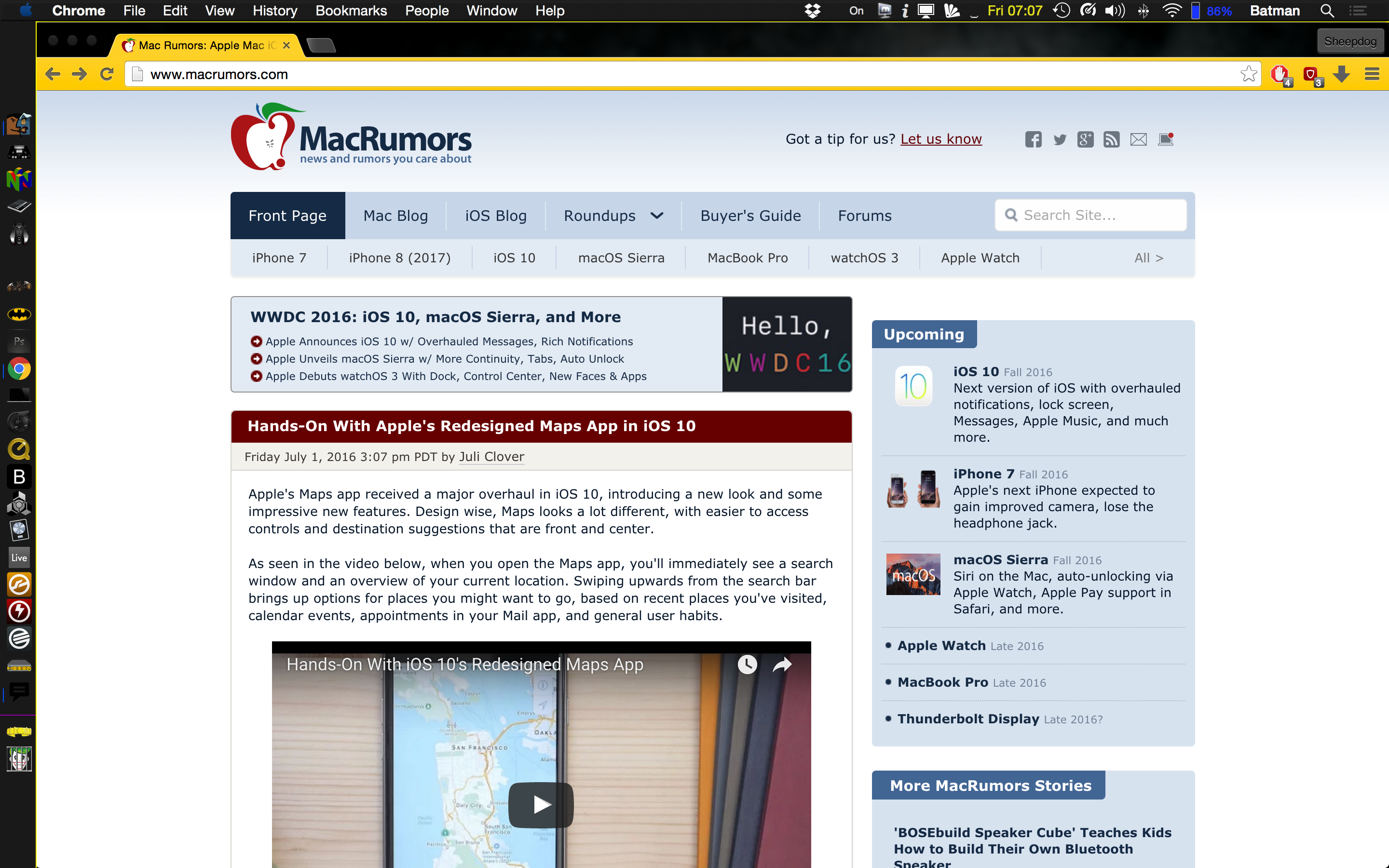Bookmark page with the star icon
The width and height of the screenshot is (1389, 868).
tap(1248, 74)
